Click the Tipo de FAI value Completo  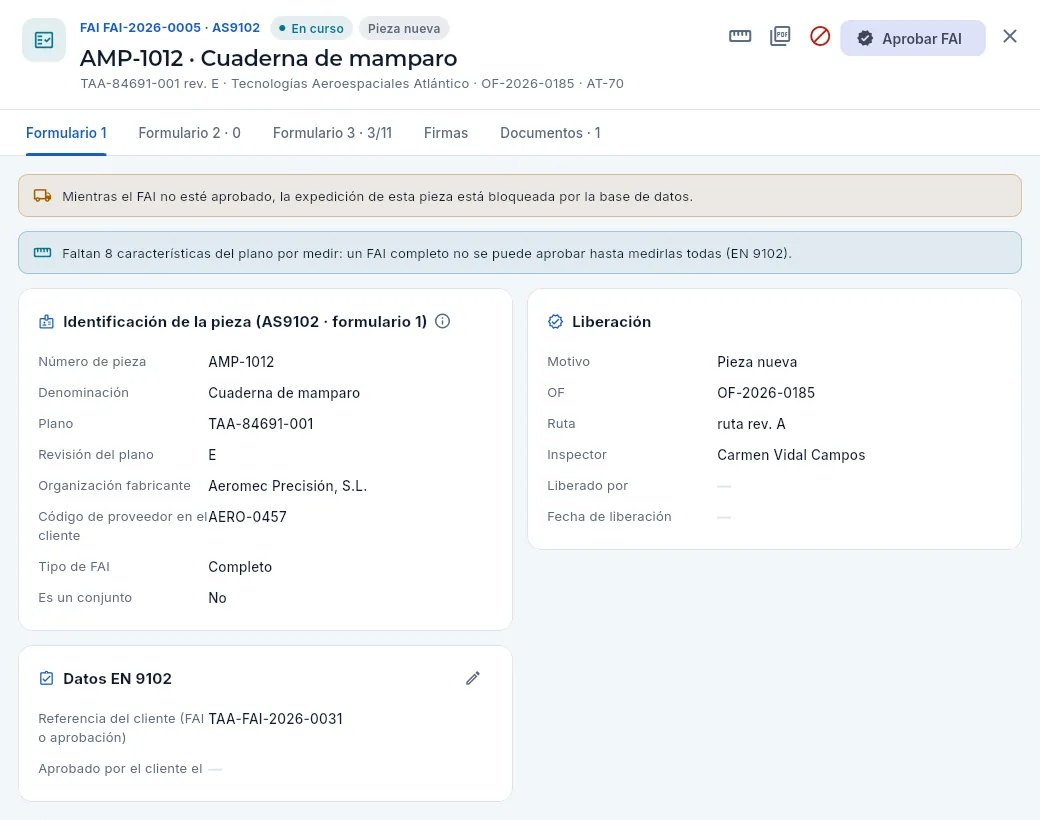(240, 567)
